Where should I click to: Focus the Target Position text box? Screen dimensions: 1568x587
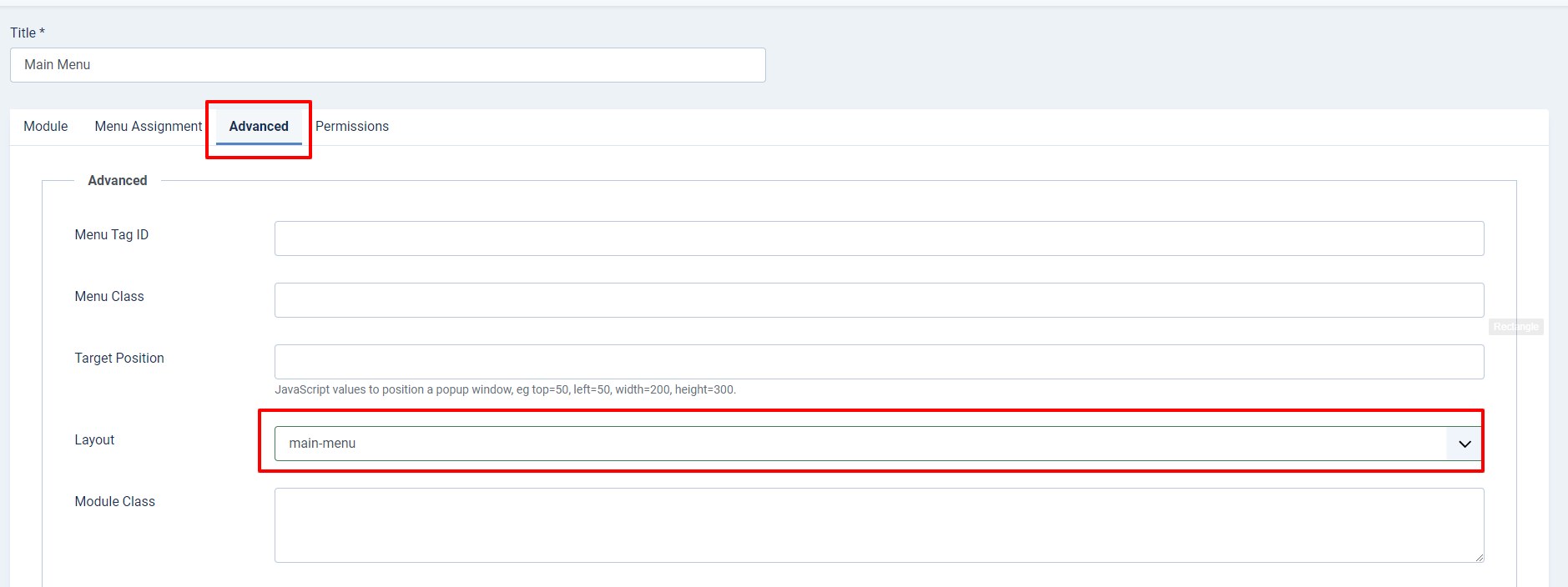point(878,362)
